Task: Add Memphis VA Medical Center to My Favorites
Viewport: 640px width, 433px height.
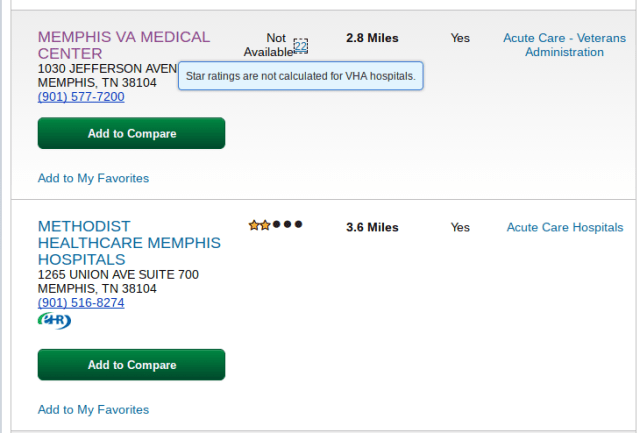Action: coord(93,178)
